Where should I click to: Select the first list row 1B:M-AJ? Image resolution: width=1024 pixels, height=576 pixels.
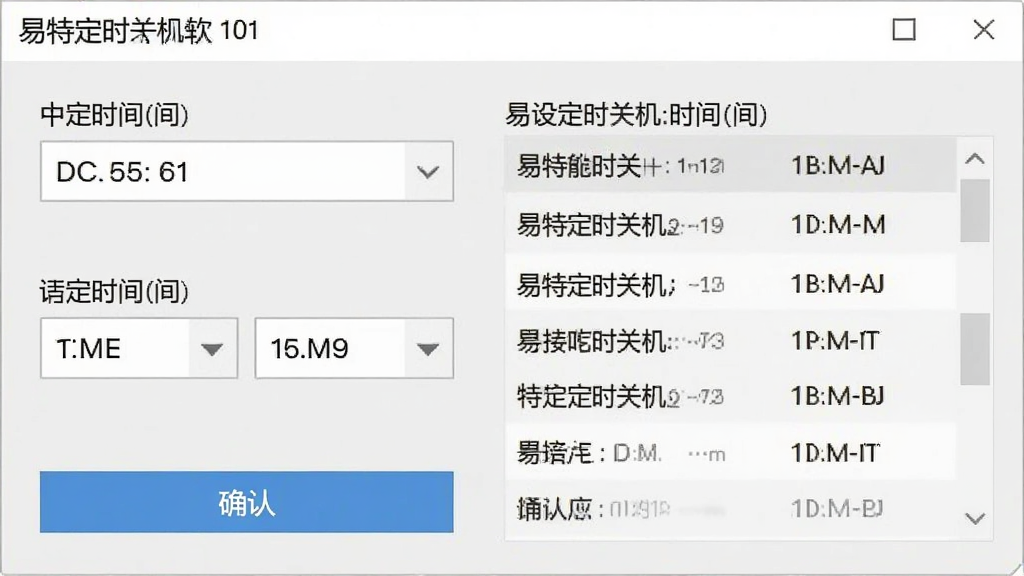[x=730, y=165]
